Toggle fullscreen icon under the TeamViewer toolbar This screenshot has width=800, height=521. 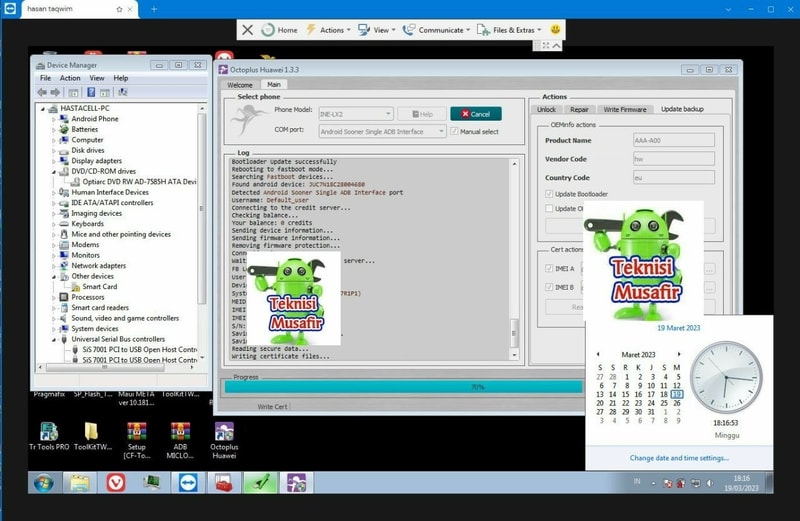545,45
